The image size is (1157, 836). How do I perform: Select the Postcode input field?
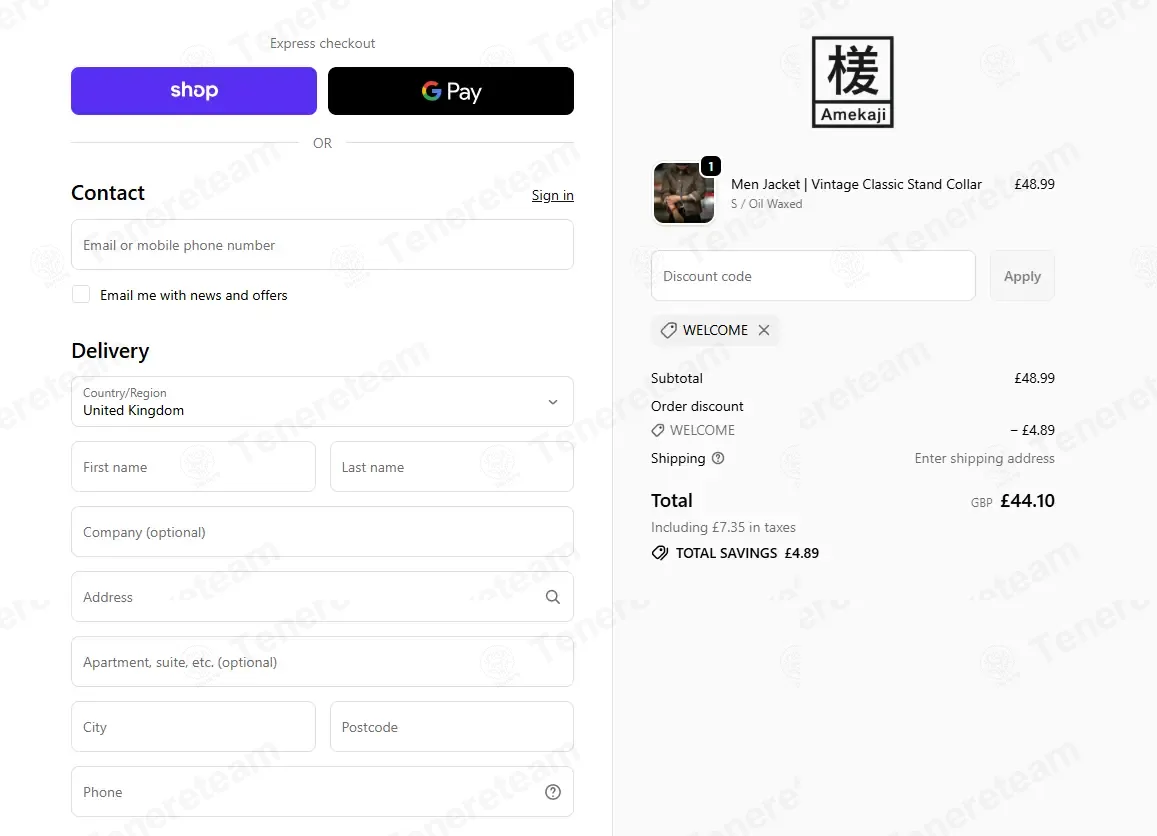pyautogui.click(x=452, y=727)
